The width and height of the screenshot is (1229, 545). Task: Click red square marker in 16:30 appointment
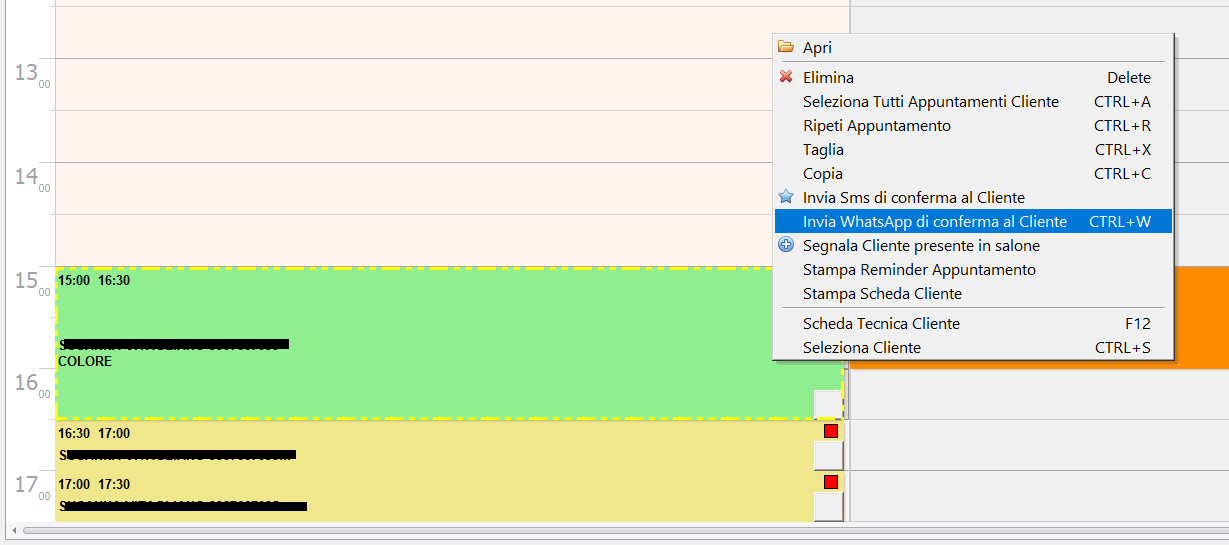[x=830, y=431]
